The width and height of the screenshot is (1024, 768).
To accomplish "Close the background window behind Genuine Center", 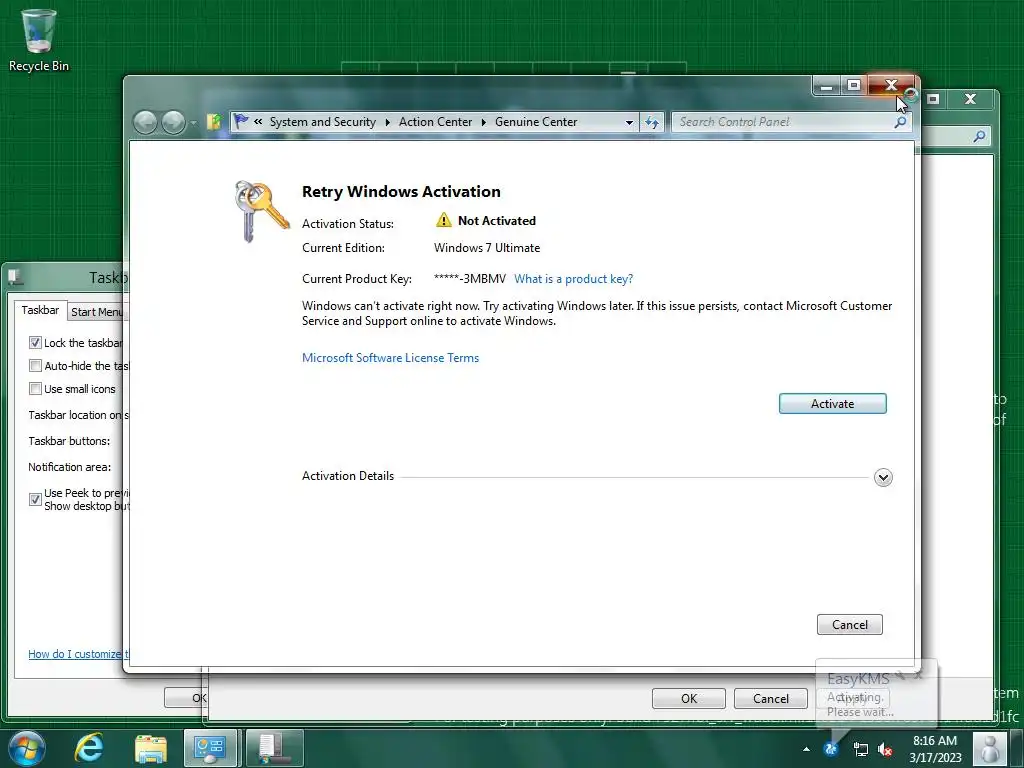I will [x=970, y=99].
